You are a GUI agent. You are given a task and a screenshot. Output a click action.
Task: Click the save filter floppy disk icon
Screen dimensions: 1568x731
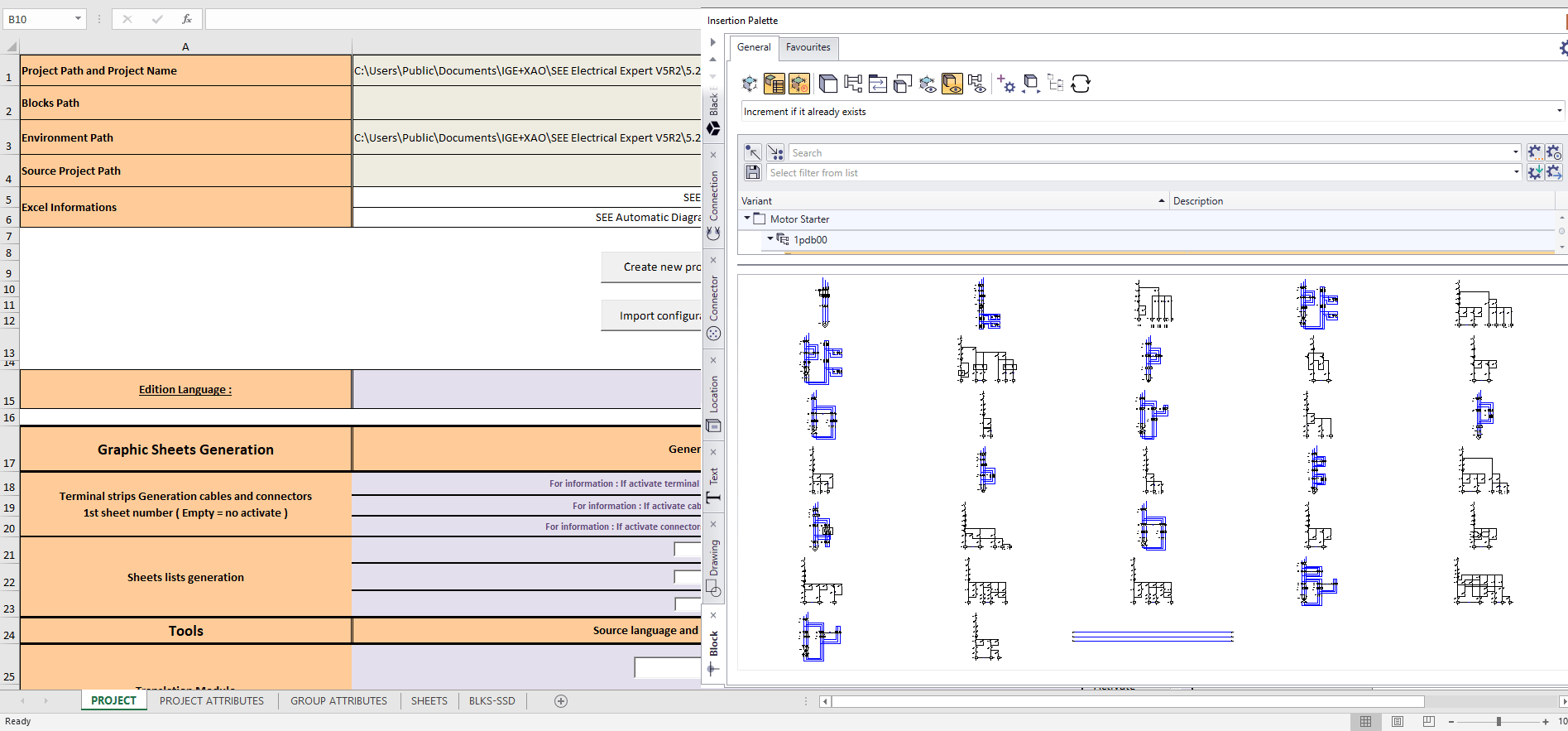pyautogui.click(x=752, y=172)
